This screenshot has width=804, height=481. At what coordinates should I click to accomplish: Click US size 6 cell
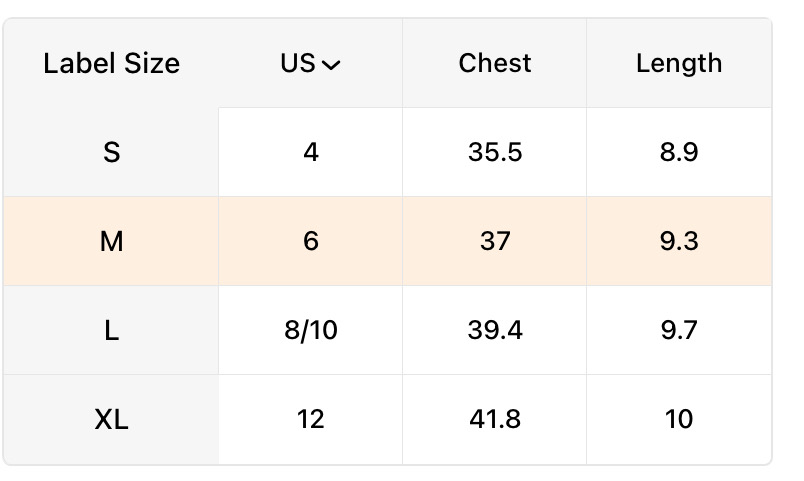[x=311, y=241]
